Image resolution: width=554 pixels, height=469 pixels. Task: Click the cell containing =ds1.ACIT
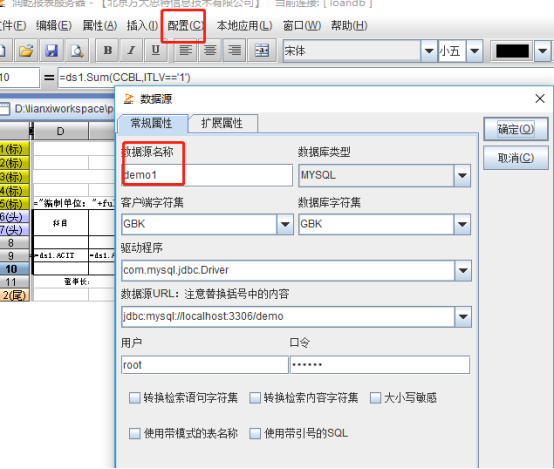[x=60, y=256]
